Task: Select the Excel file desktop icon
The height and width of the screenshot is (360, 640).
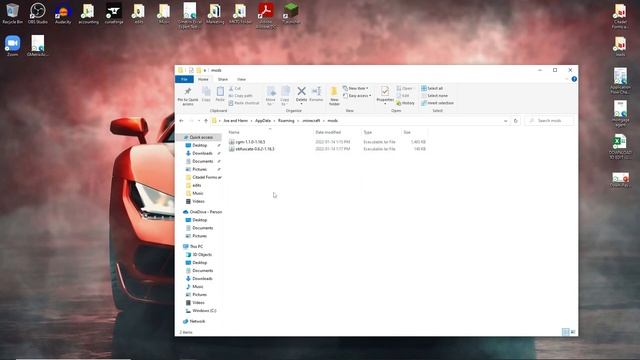Action: 620,147
